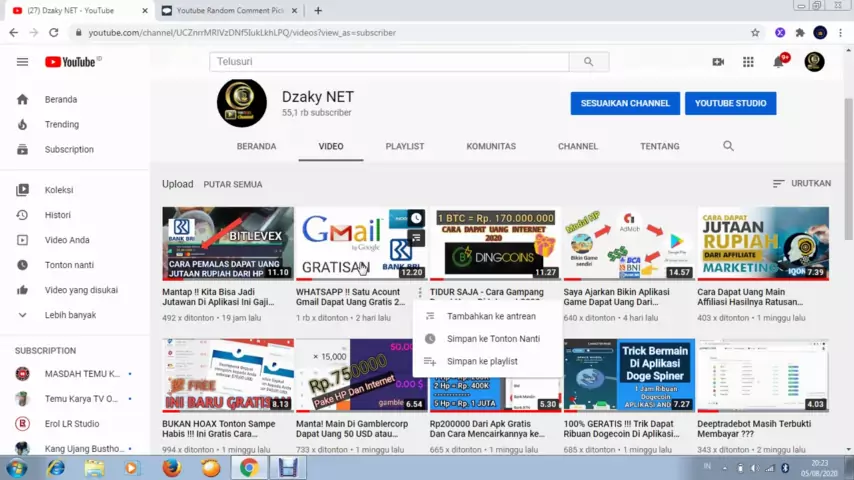Click add to queue icon on Gmail thumbnail
Image resolution: width=854 pixels, height=480 pixels.
[x=416, y=238]
